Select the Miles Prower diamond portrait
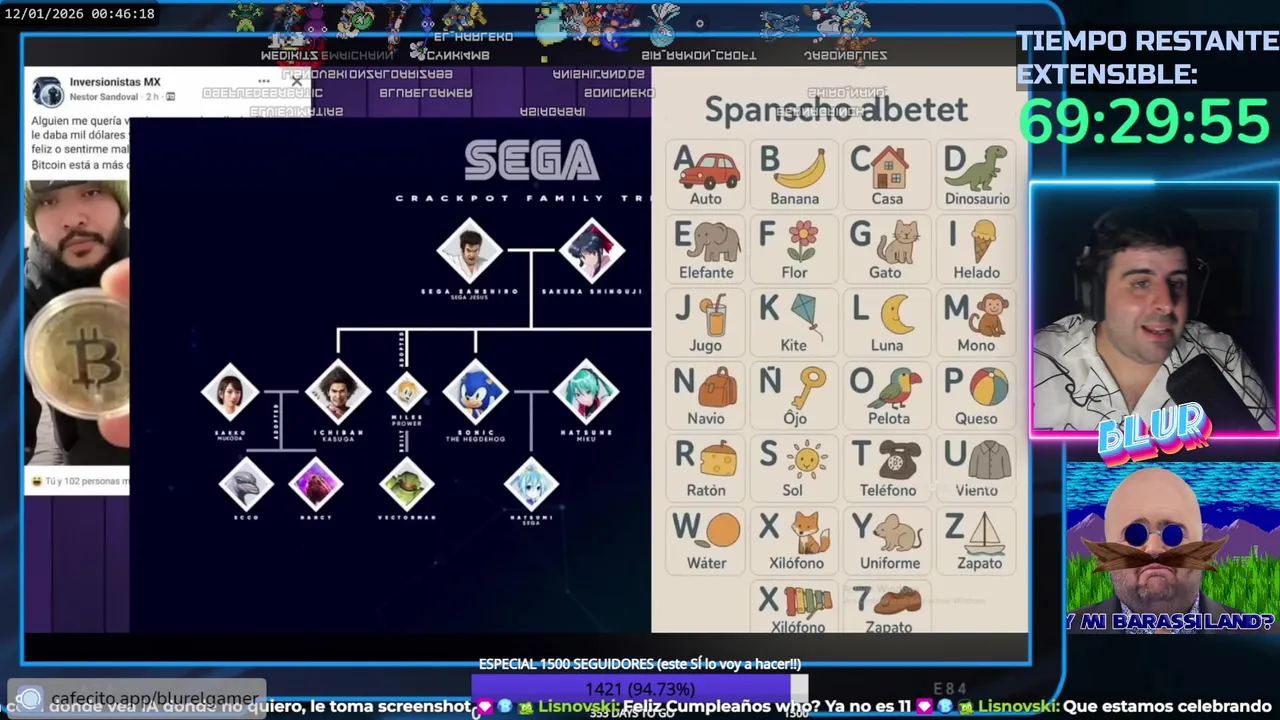 pyautogui.click(x=406, y=391)
